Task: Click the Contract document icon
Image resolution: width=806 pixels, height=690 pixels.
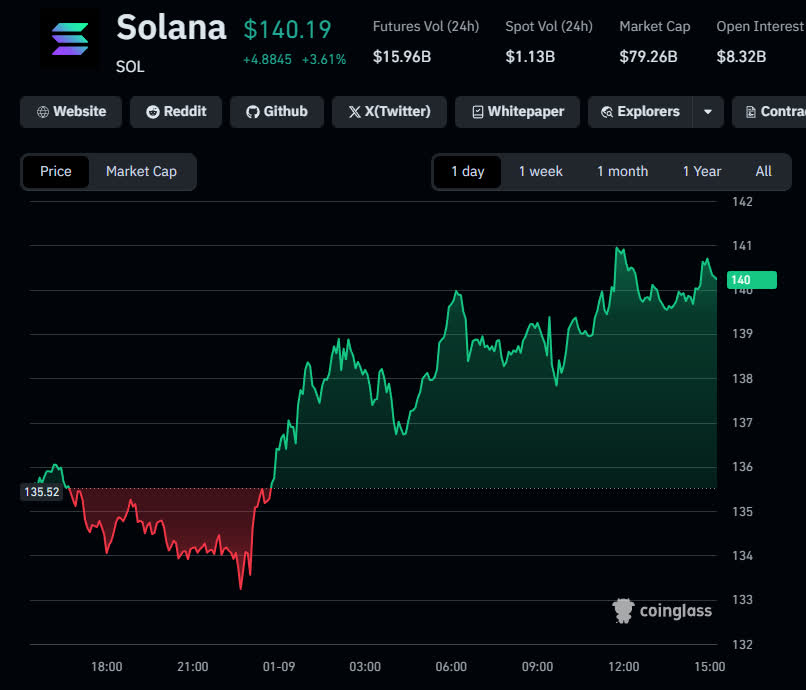Action: pyautogui.click(x=750, y=112)
